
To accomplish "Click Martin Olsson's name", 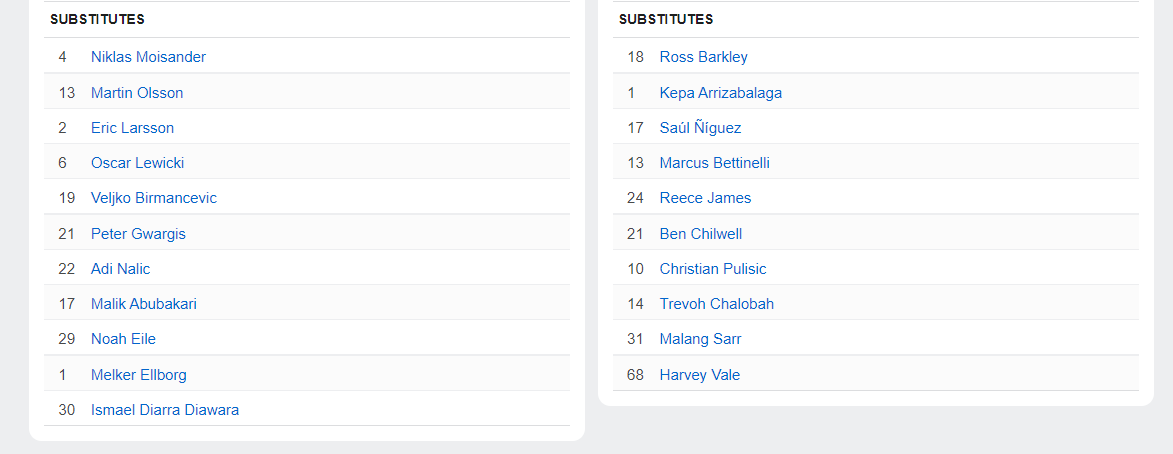I will [x=137, y=93].
